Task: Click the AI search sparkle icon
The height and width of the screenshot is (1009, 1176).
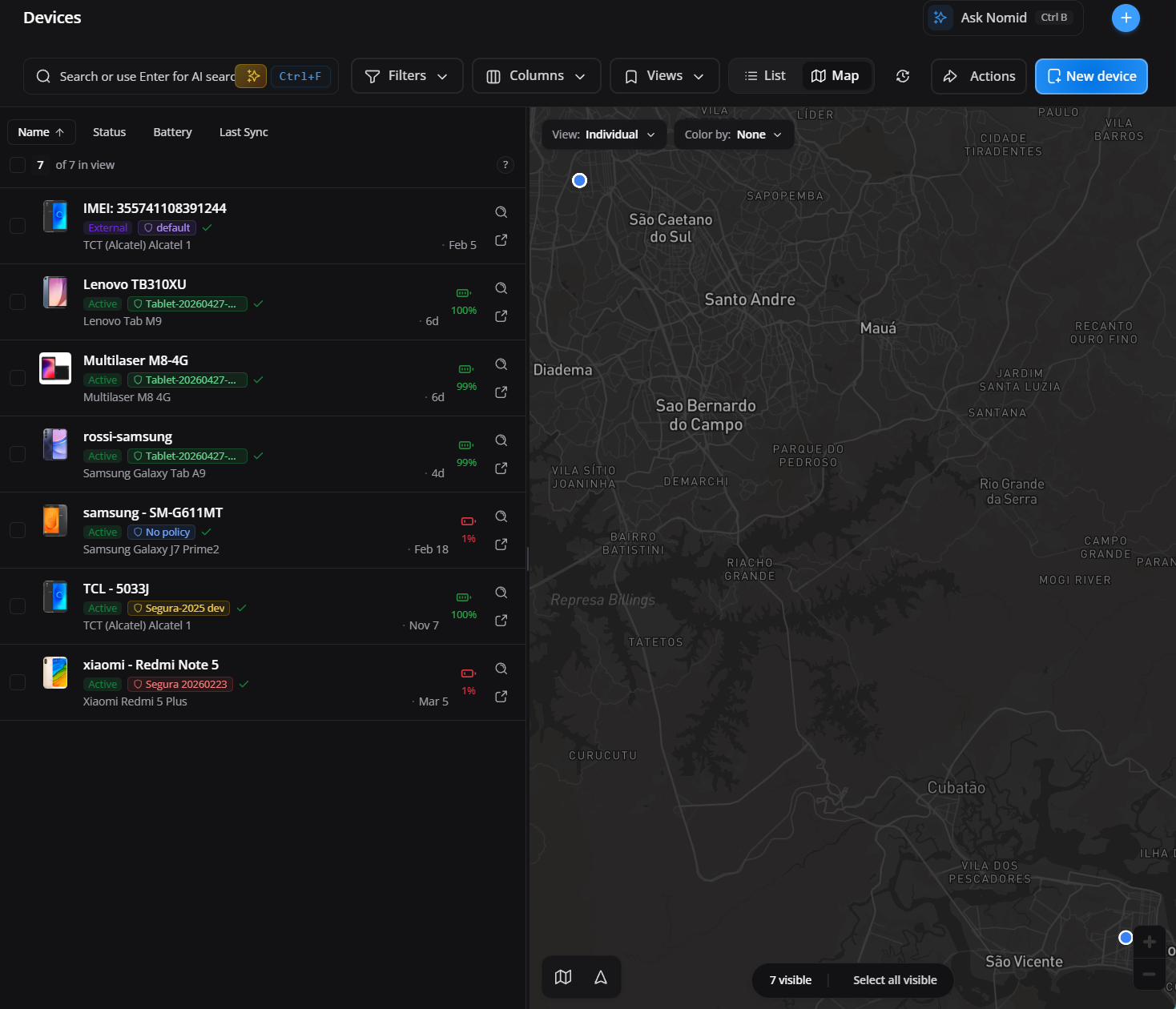Action: click(x=252, y=76)
